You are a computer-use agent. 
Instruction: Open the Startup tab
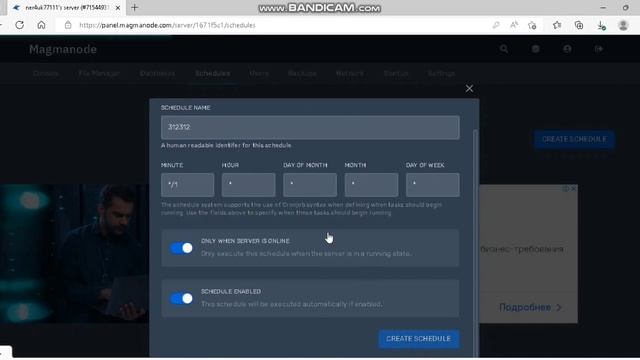[x=396, y=74]
